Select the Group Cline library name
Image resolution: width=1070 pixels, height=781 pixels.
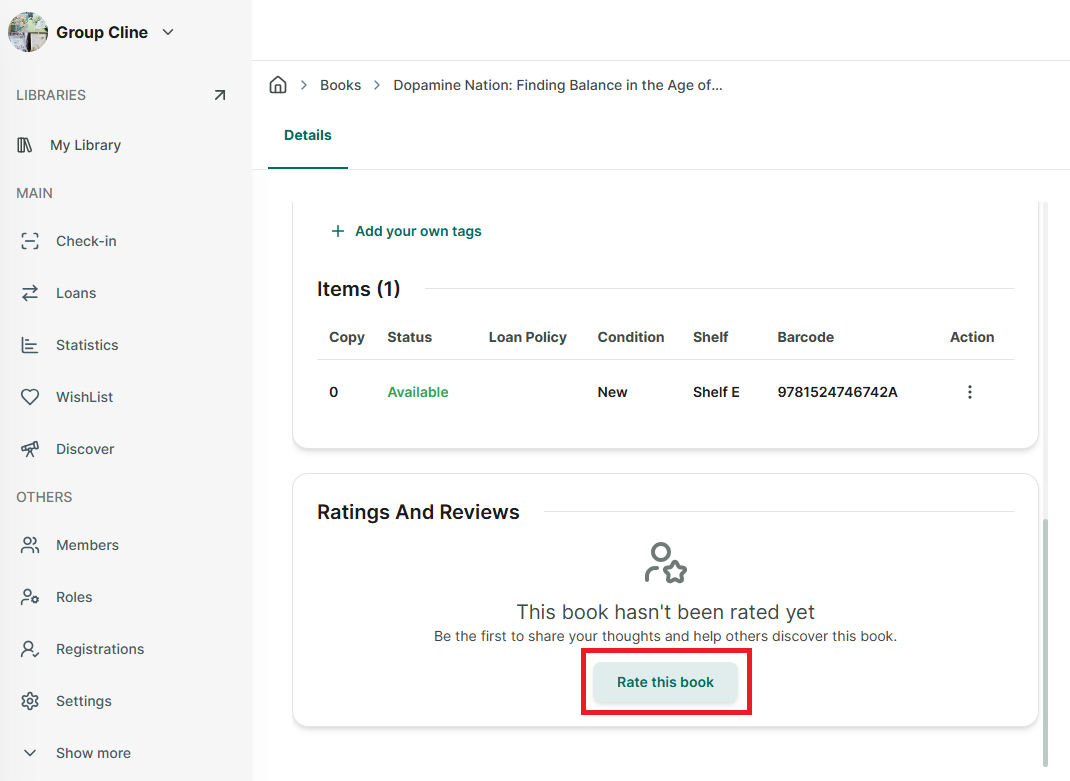click(x=102, y=32)
